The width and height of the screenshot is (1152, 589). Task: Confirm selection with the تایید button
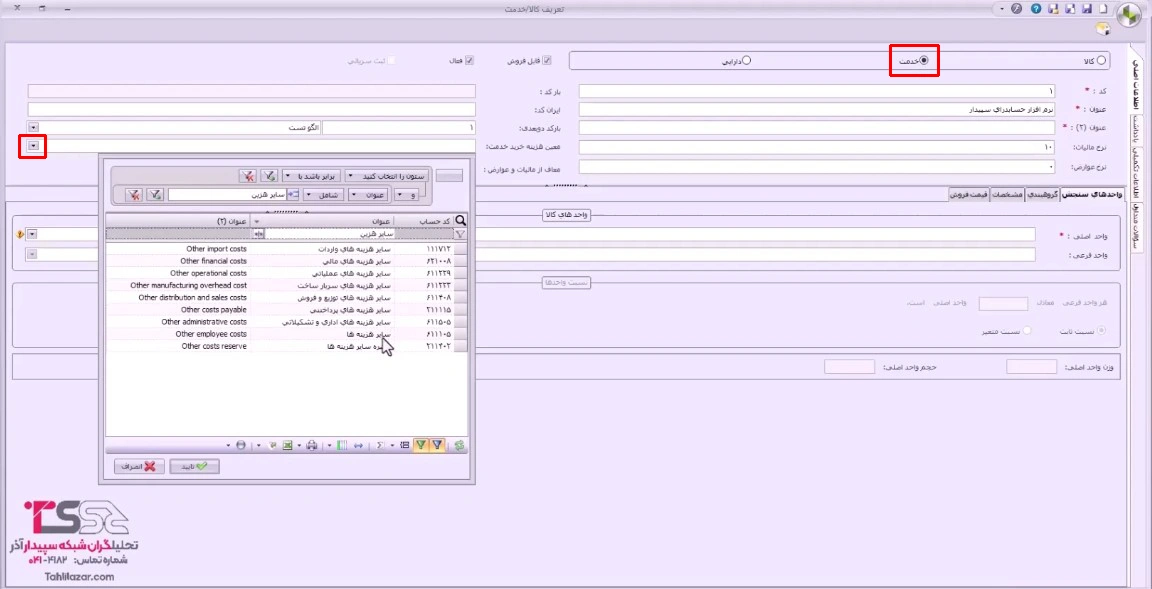pyautogui.click(x=195, y=466)
